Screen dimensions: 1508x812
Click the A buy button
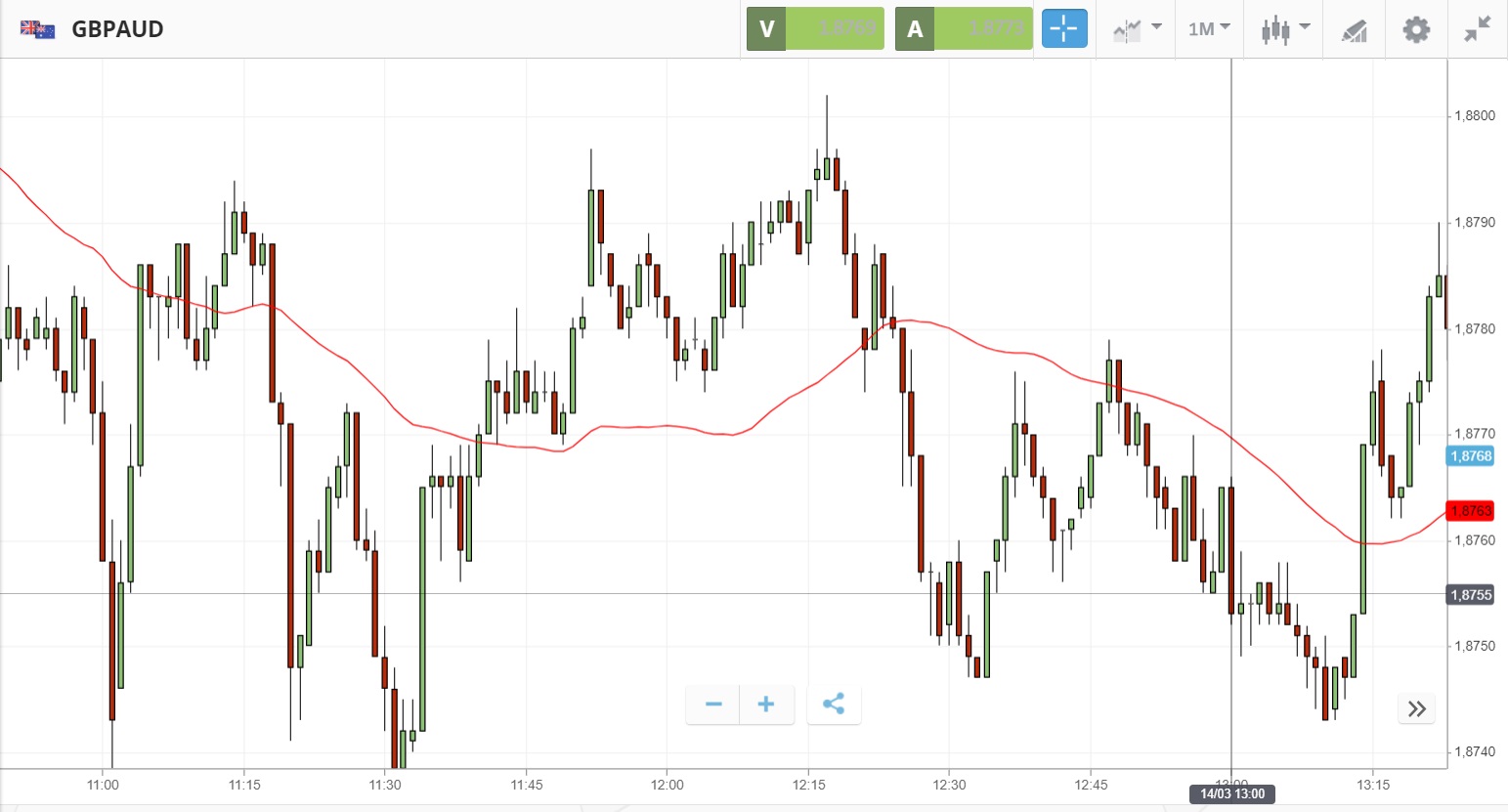(x=964, y=29)
